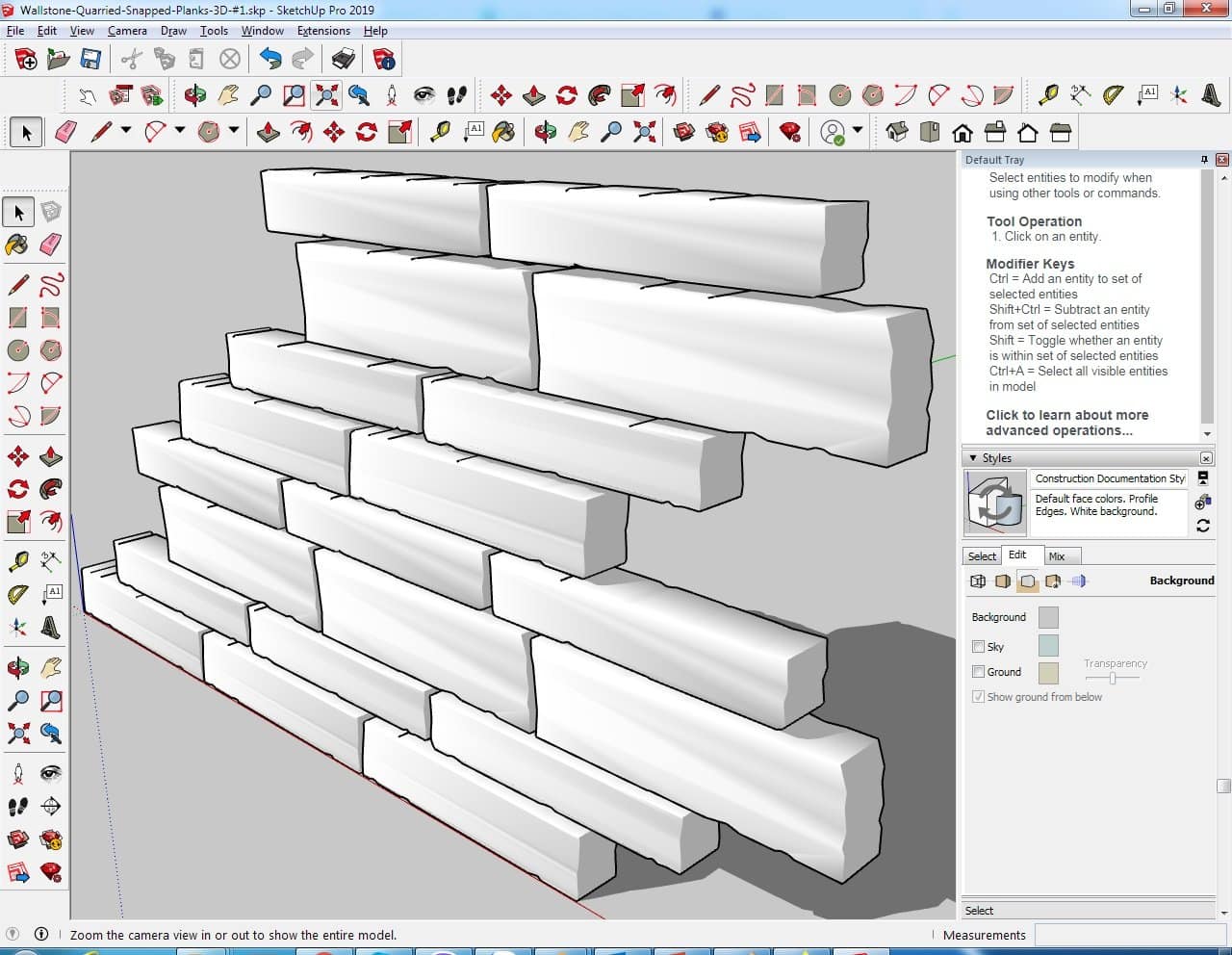Open Model Info from the toolbar
The image size is (1232, 955).
point(384,60)
